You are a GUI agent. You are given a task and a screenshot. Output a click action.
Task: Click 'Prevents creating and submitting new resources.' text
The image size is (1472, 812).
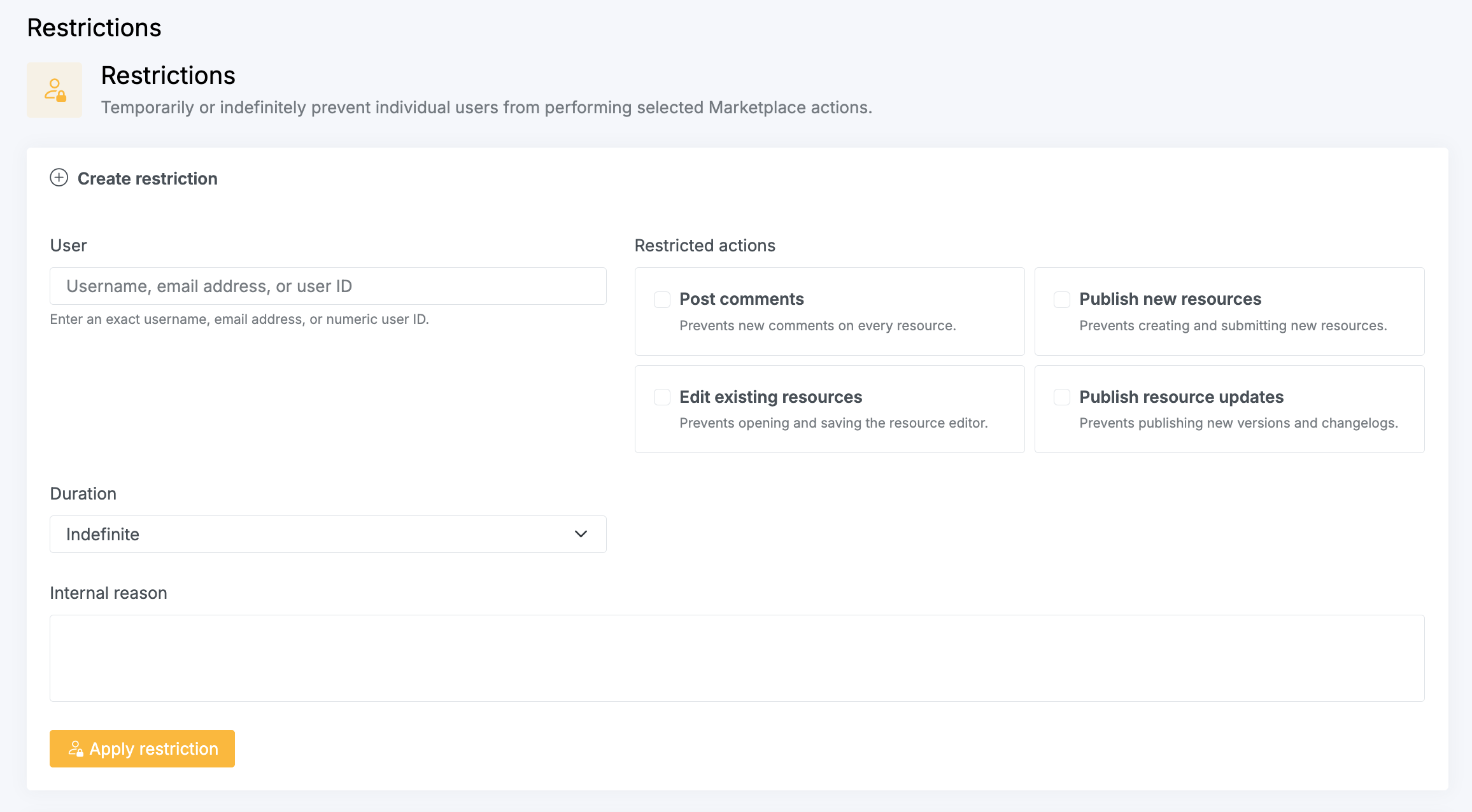pos(1233,326)
